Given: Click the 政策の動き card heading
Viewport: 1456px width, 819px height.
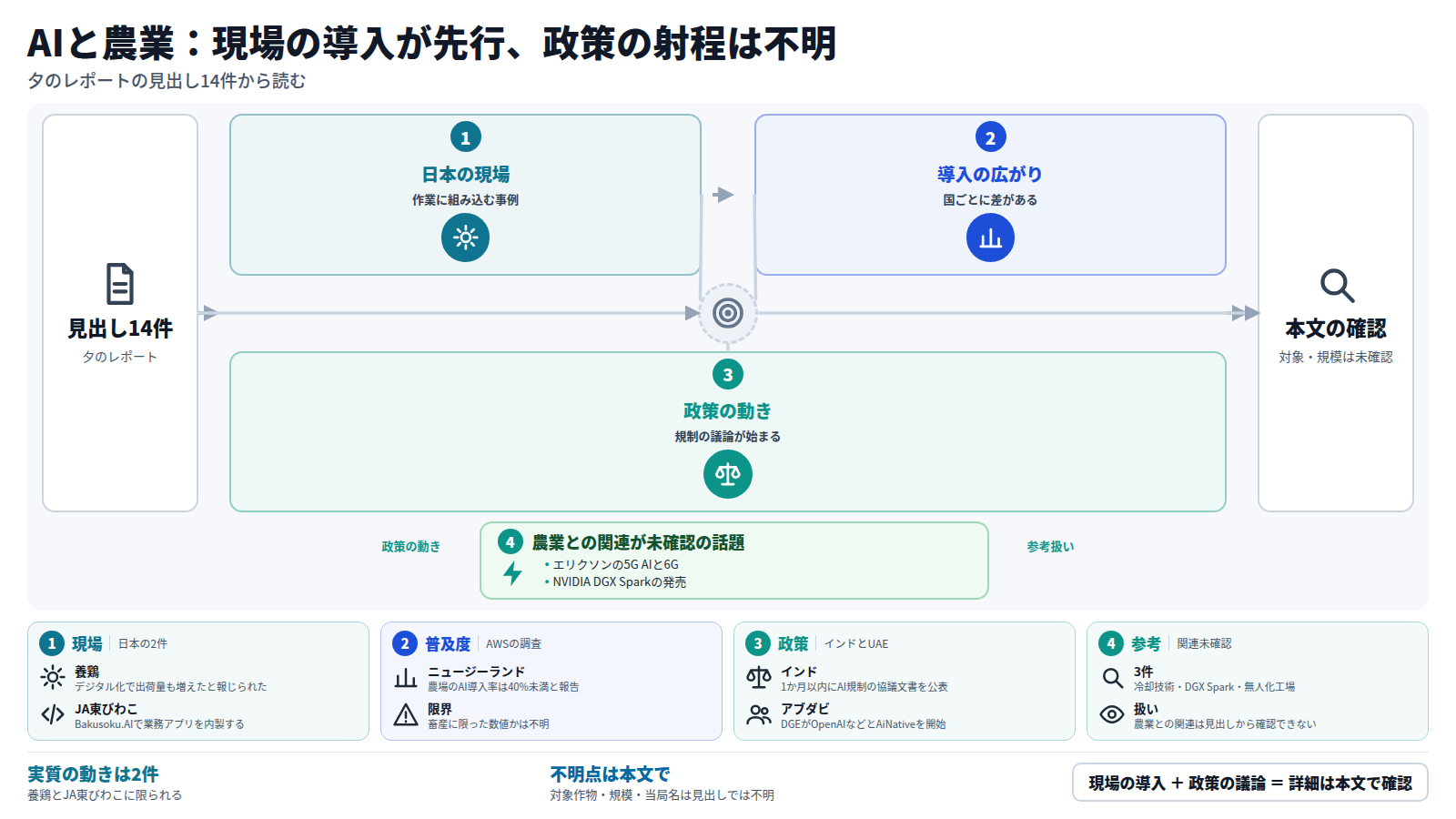Looking at the screenshot, I should (x=727, y=410).
